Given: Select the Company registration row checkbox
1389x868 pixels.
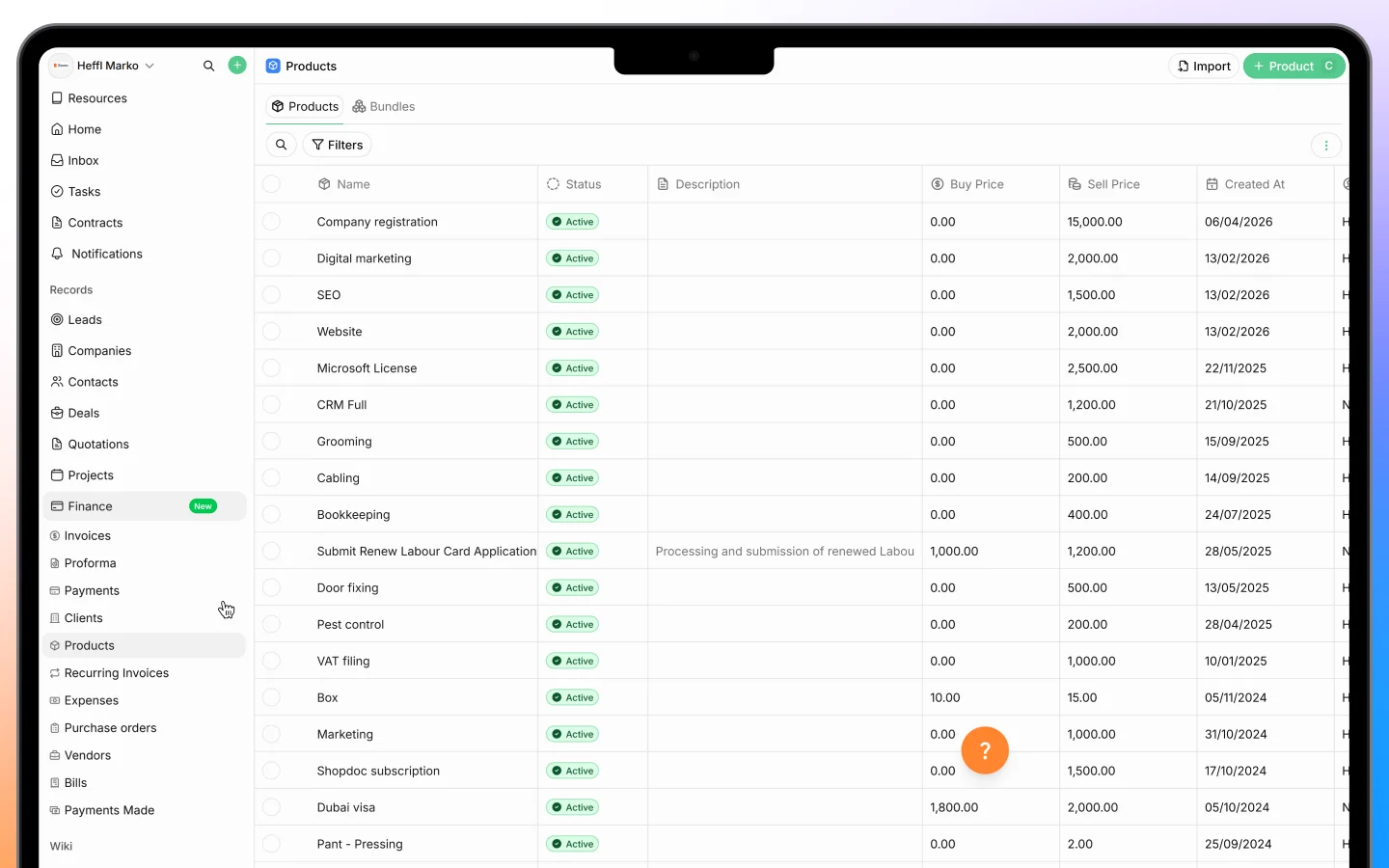Looking at the screenshot, I should pos(271,222).
